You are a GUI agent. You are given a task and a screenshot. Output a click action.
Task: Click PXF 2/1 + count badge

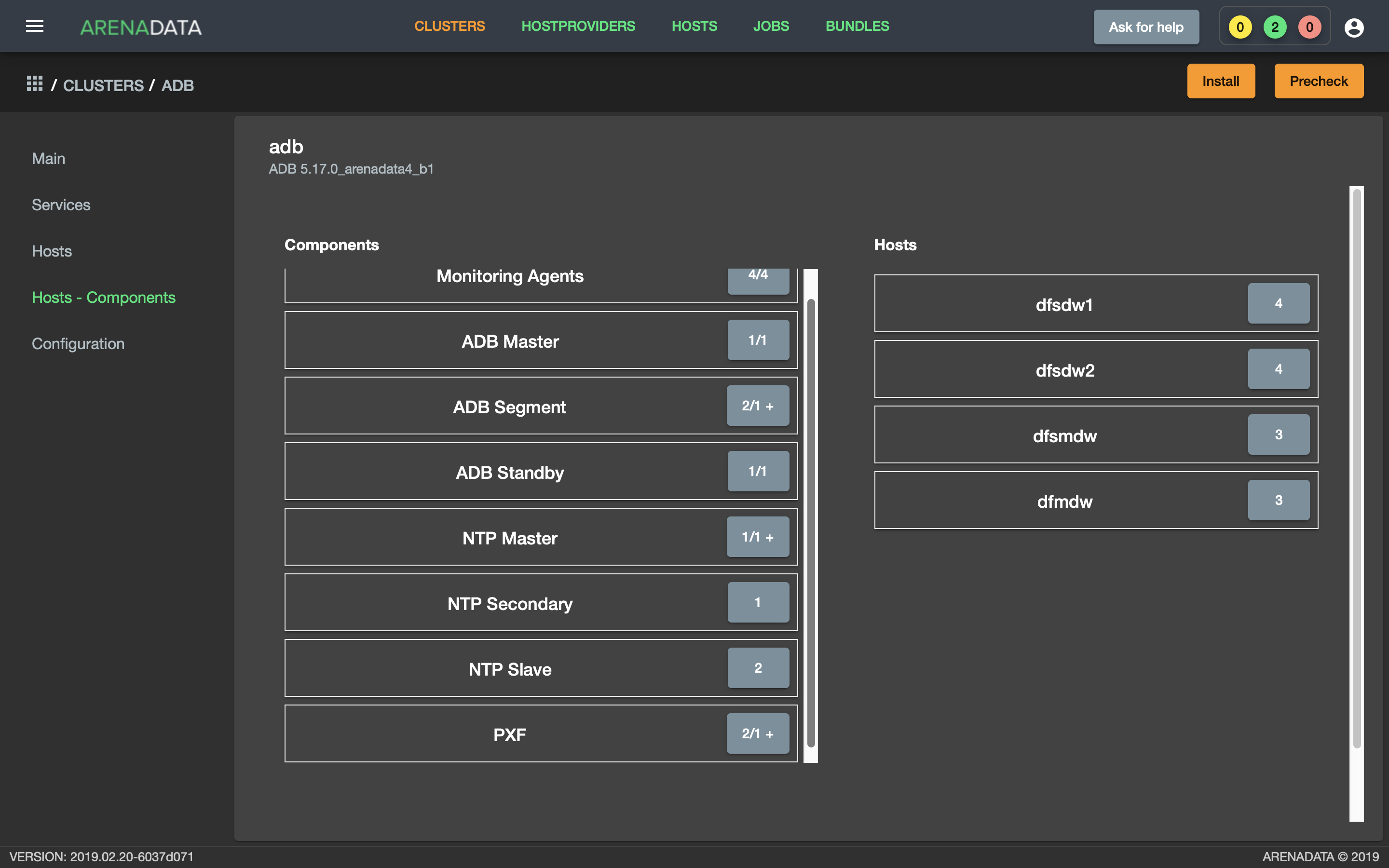tap(758, 733)
